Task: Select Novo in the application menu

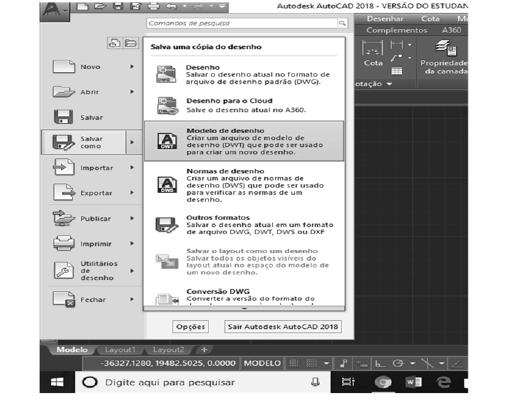Action: point(91,67)
